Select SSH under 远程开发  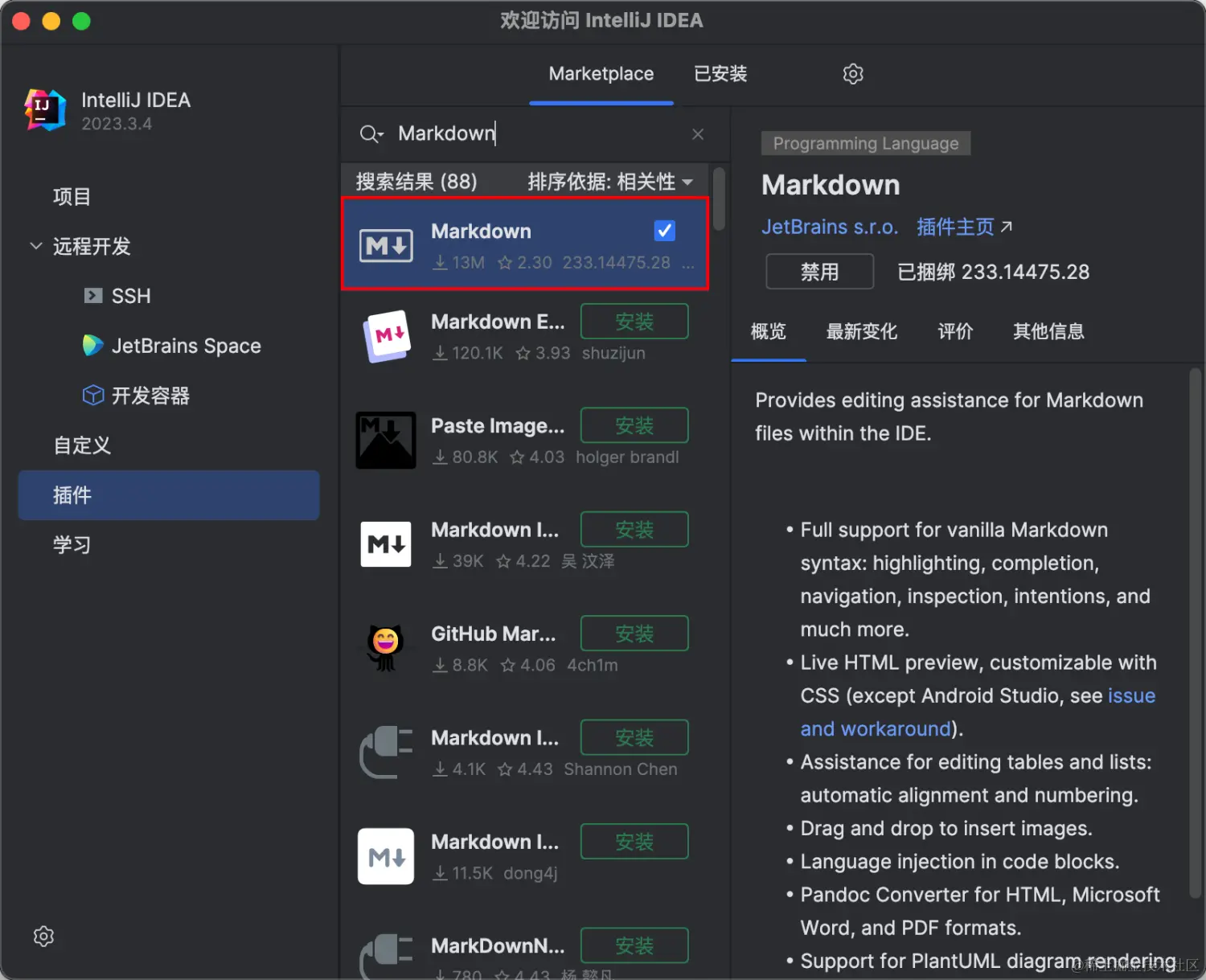[131, 296]
